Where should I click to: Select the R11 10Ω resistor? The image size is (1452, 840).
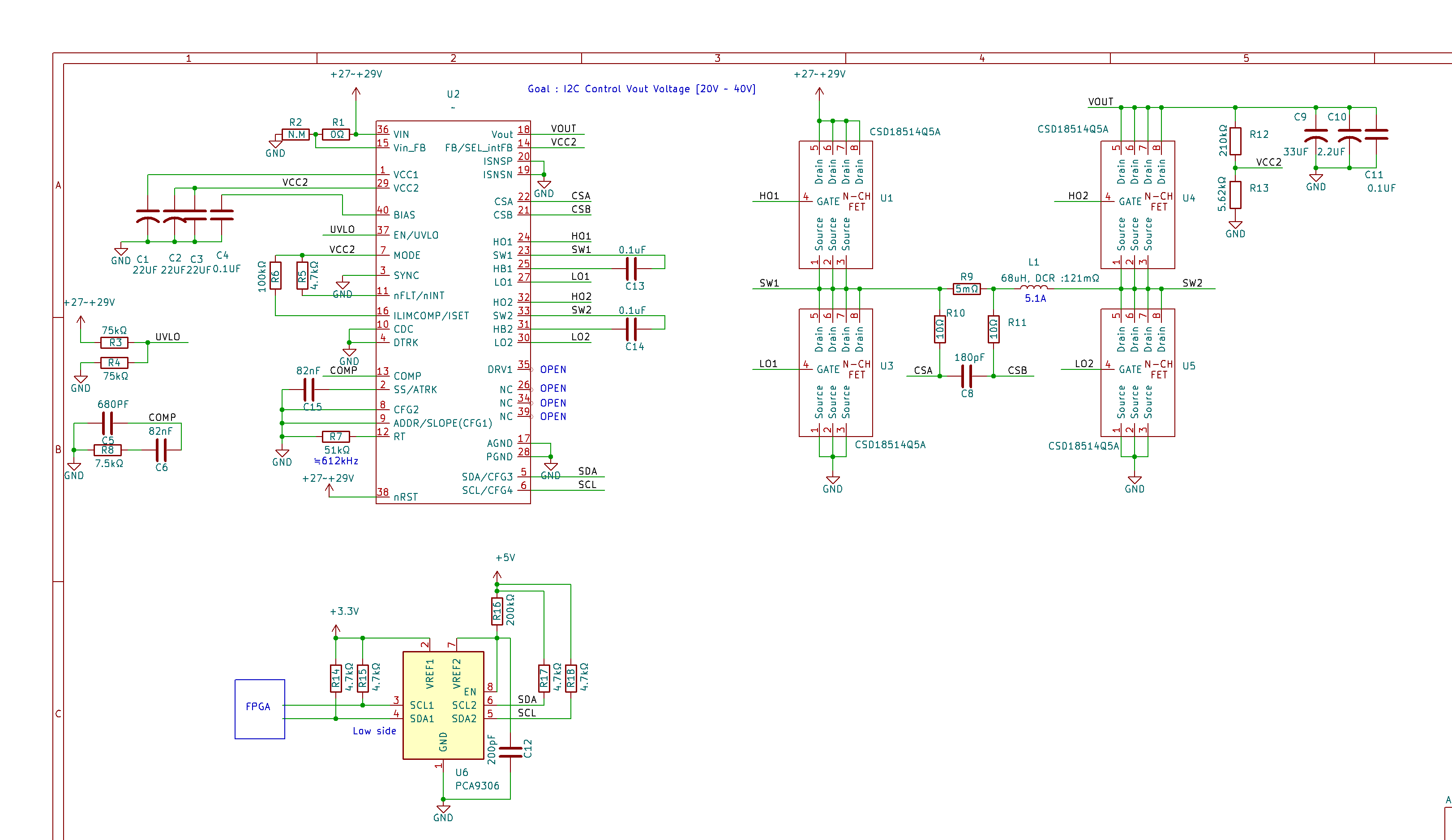tap(994, 329)
